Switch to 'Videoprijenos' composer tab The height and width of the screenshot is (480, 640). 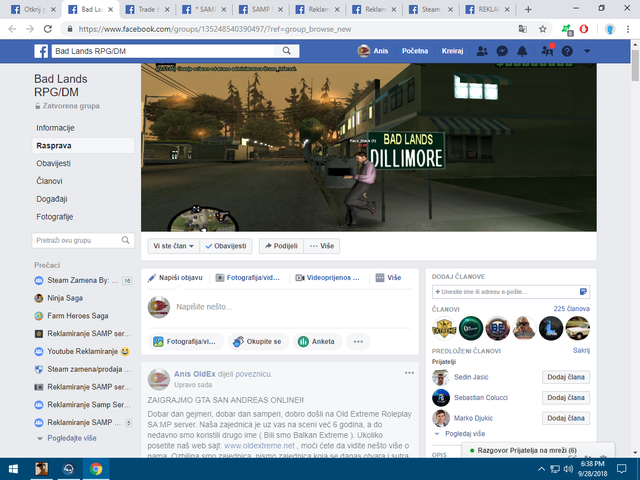328,278
